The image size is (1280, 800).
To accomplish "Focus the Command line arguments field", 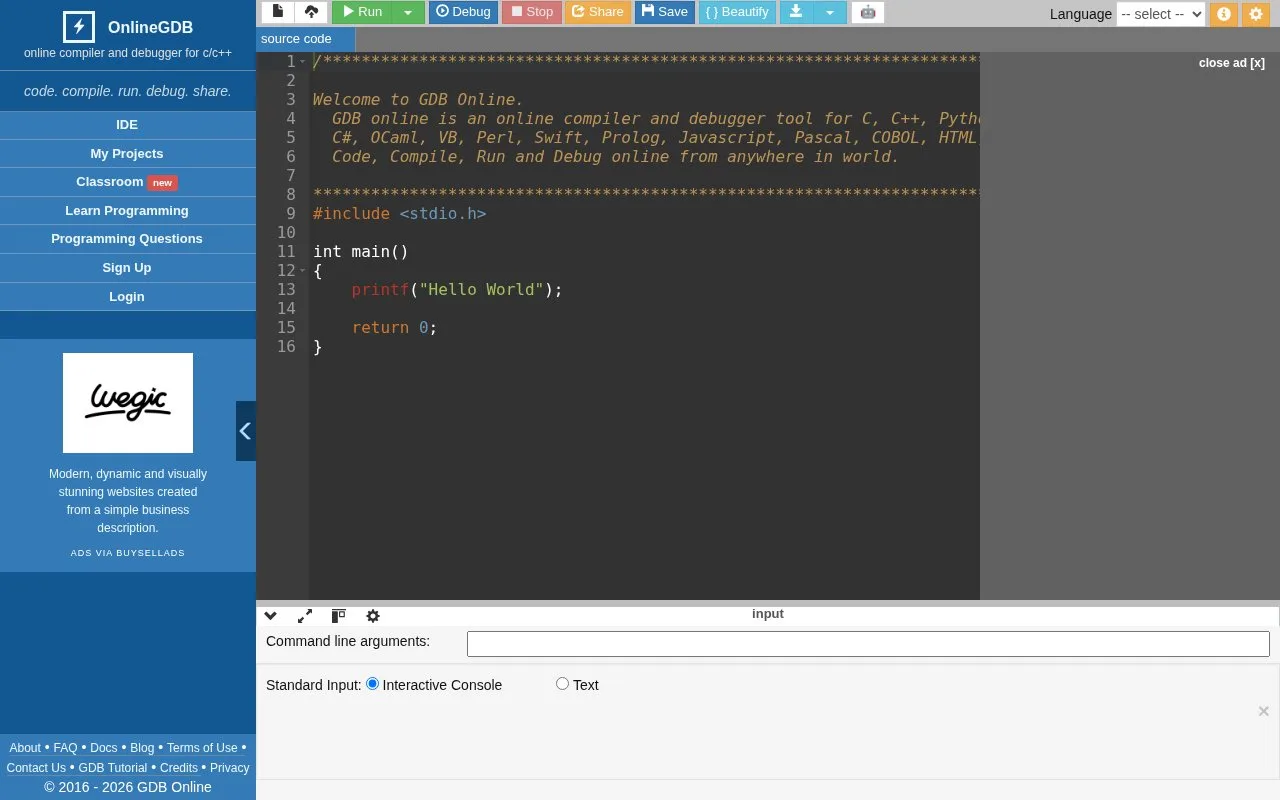I will tap(868, 644).
